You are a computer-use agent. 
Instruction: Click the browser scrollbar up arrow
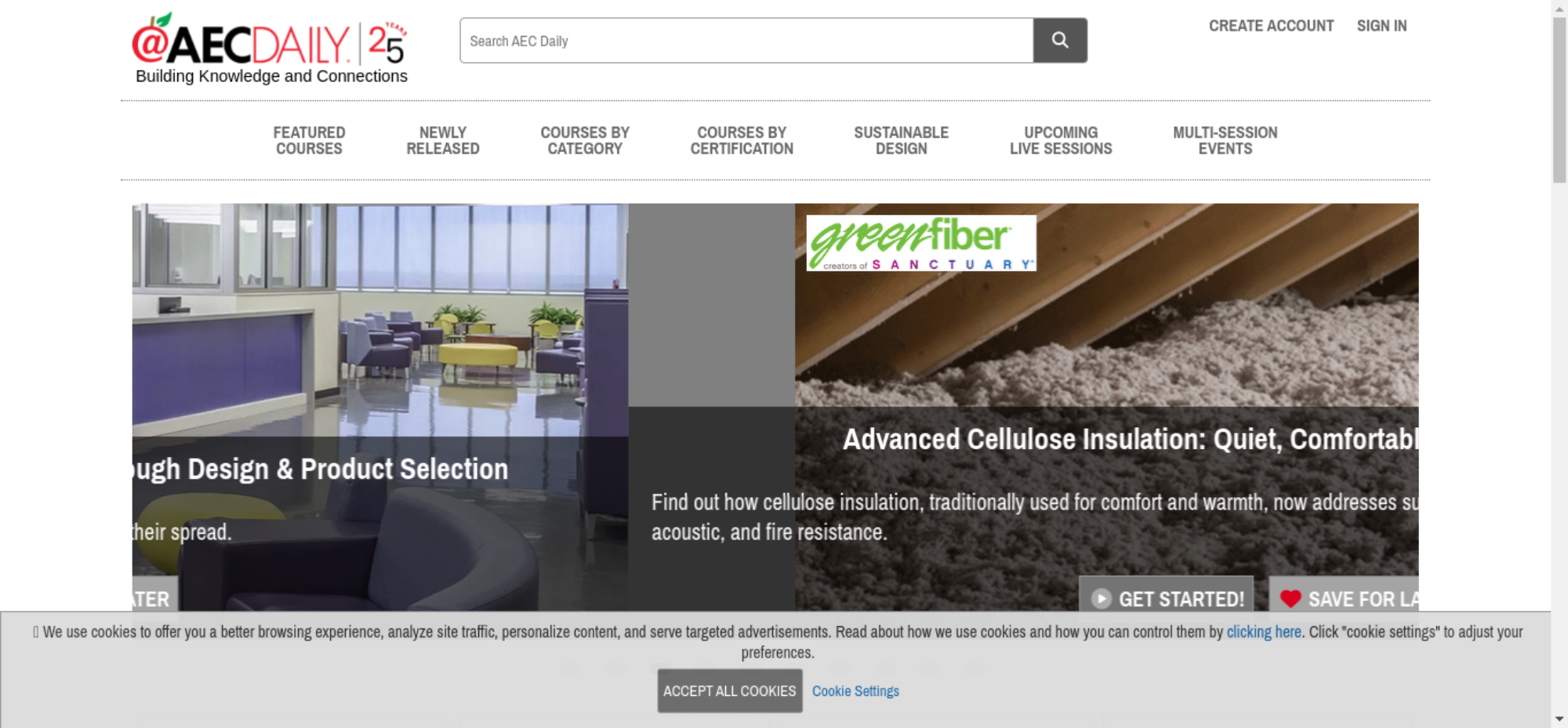(1559, 8)
